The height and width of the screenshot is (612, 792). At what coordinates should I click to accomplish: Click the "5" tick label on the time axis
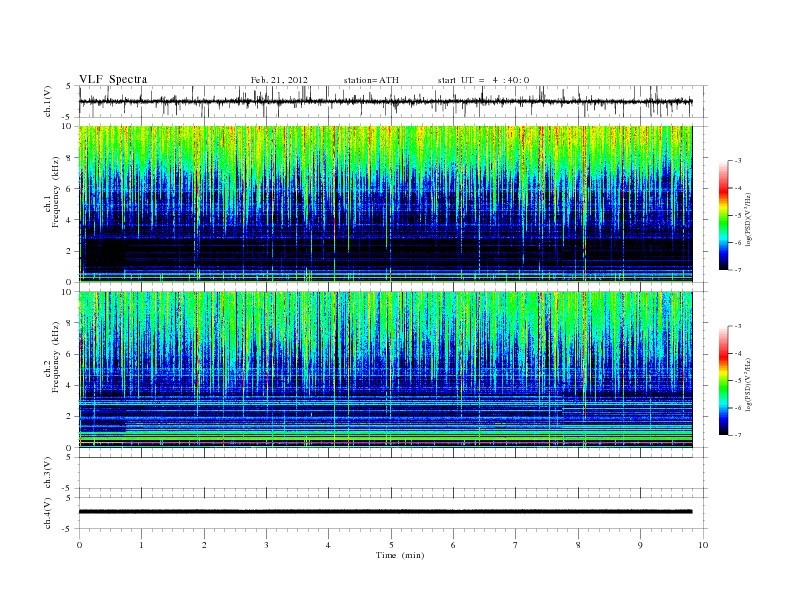(391, 545)
